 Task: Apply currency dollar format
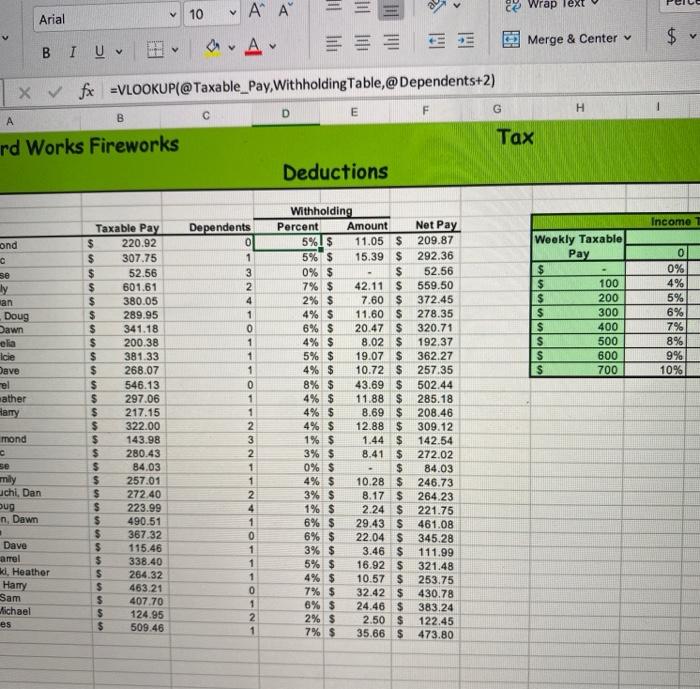[671, 35]
